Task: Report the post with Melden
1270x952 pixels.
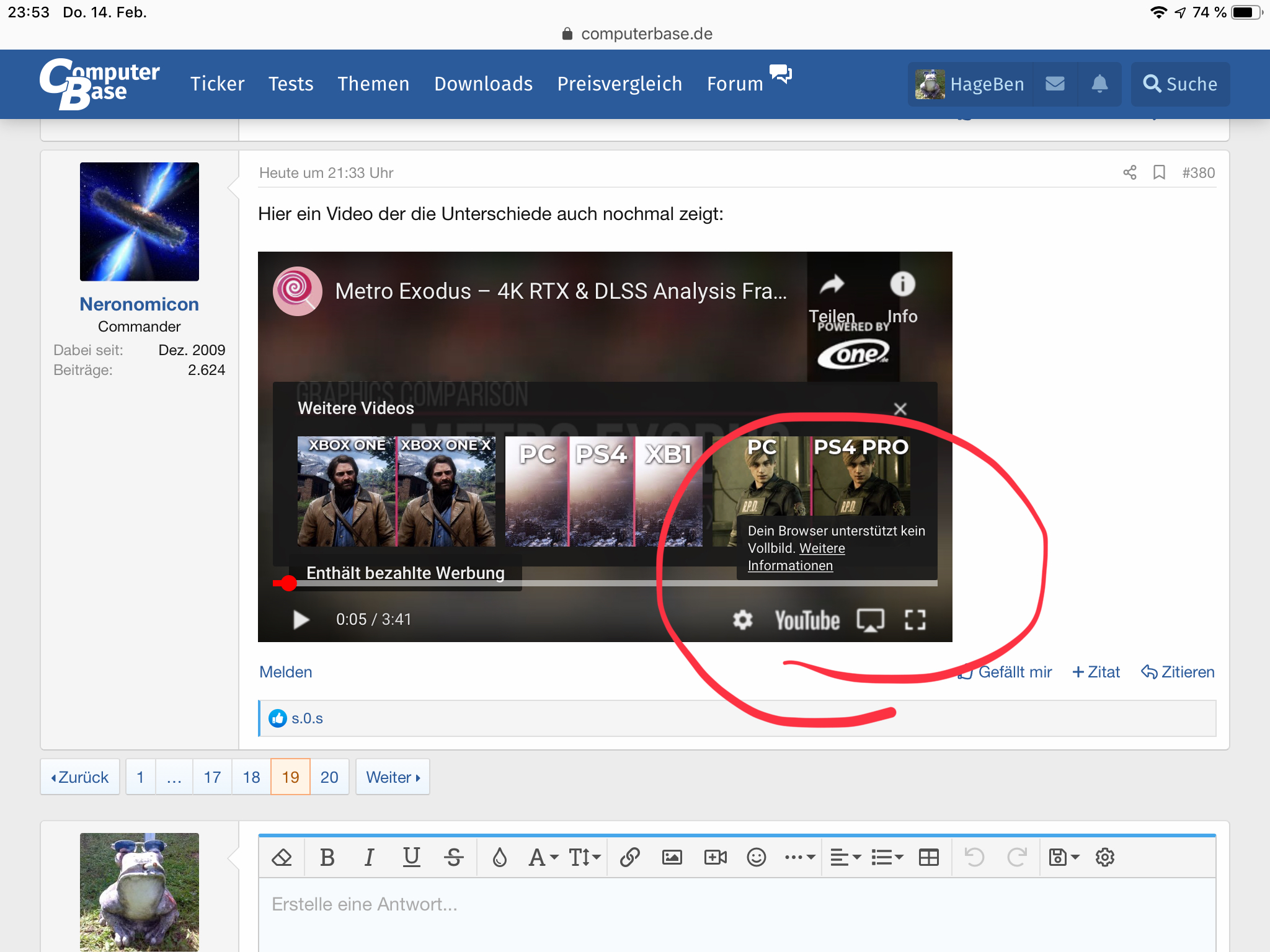Action: tap(286, 672)
